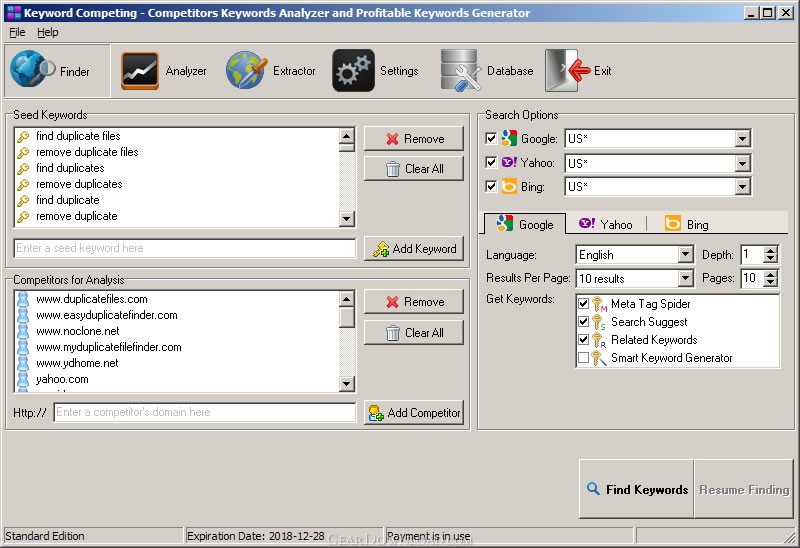
Task: Select the Finder magnifier icon
Action: (33, 71)
